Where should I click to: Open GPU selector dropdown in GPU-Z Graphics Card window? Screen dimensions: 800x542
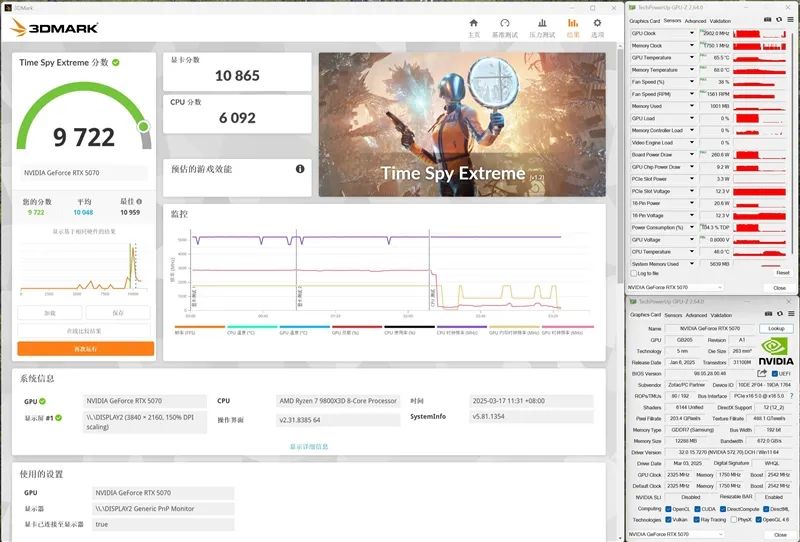[x=674, y=534]
